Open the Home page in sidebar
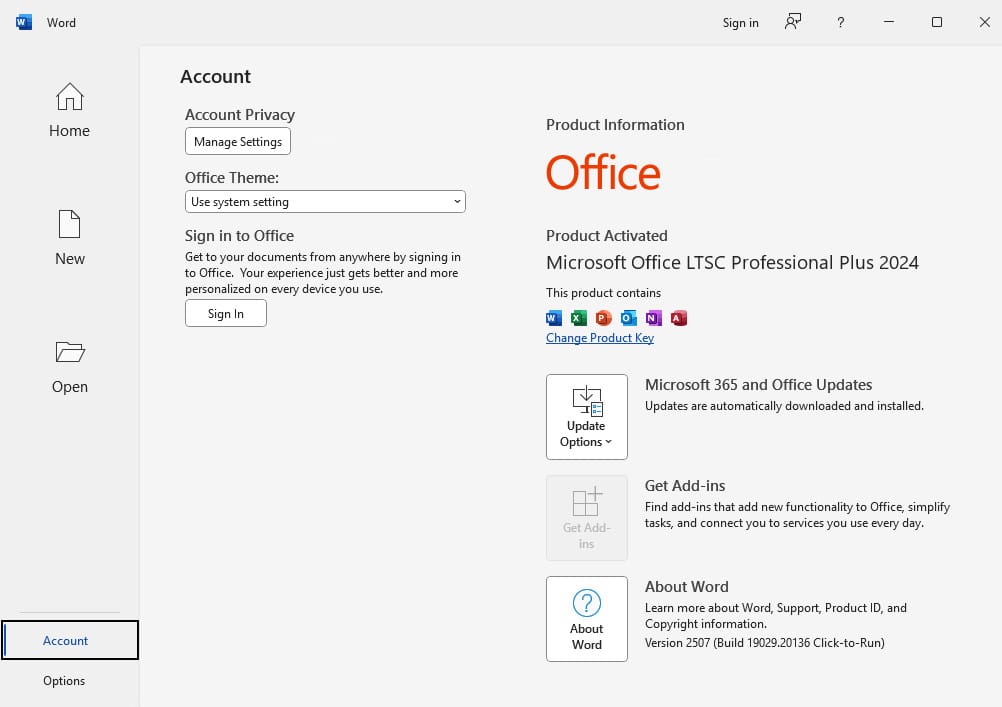1002x707 pixels. (x=69, y=110)
